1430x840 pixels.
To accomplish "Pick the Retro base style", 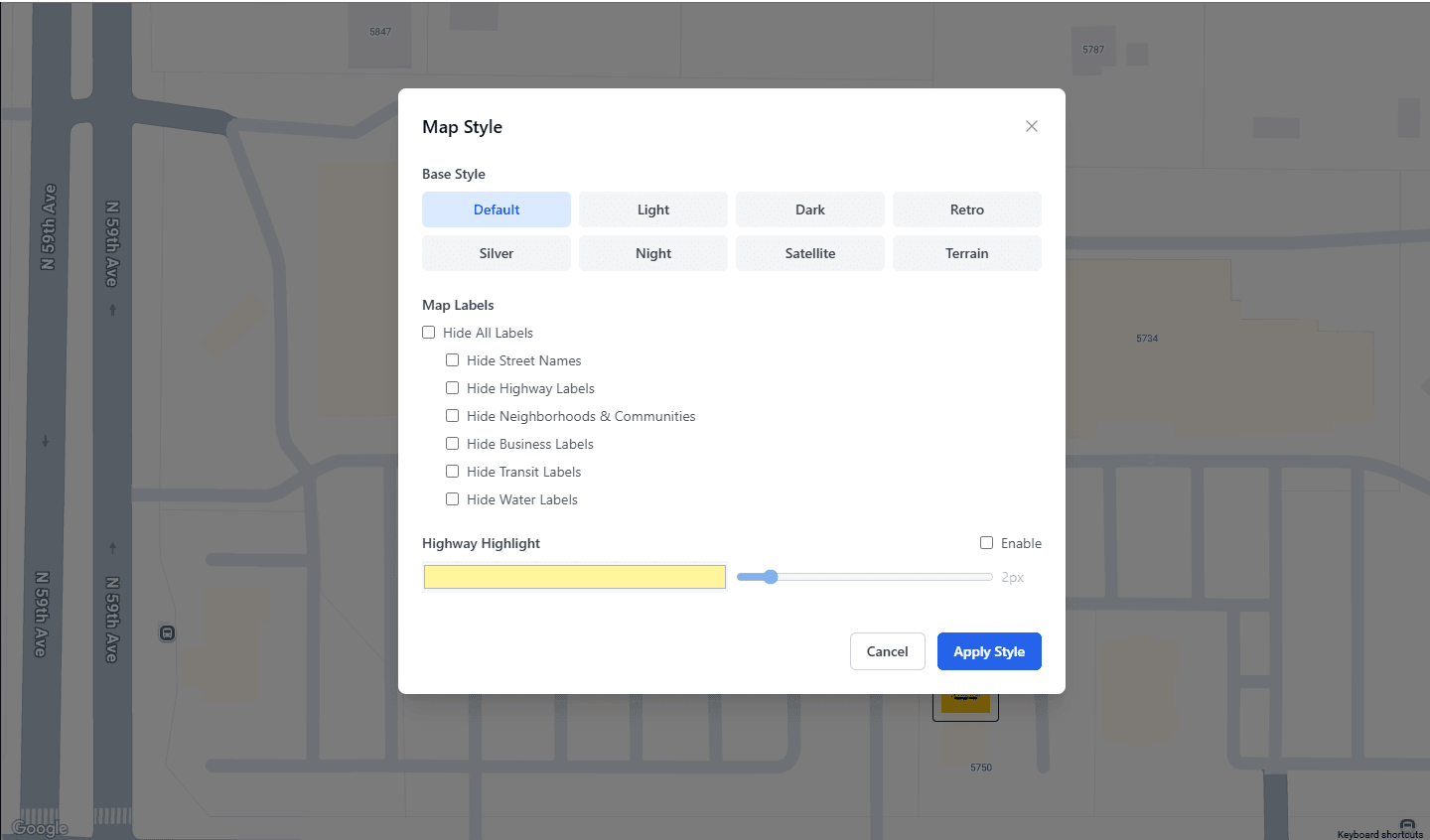I will pos(966,210).
